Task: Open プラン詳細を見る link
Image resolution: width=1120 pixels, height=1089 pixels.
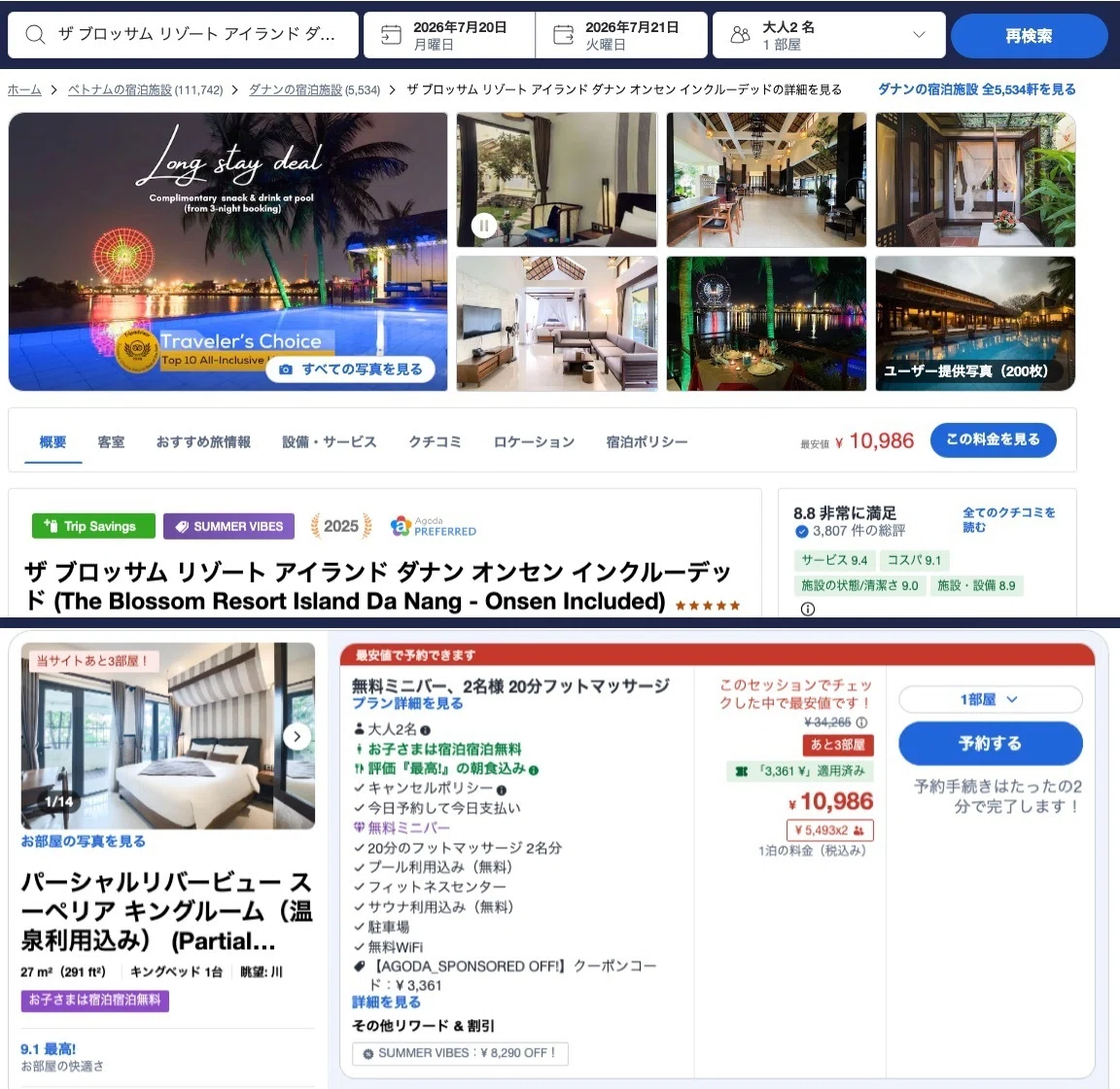Action: [x=407, y=704]
